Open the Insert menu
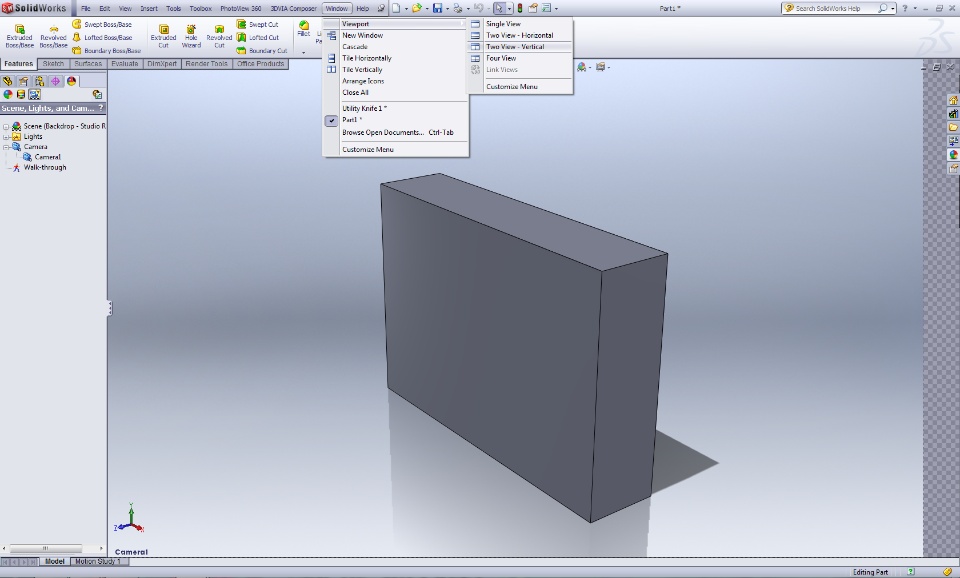The width and height of the screenshot is (960, 578). [149, 9]
